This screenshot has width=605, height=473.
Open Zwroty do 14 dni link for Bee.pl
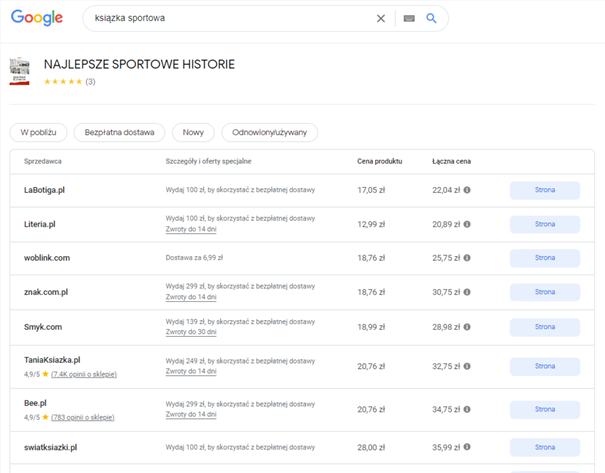(191, 414)
